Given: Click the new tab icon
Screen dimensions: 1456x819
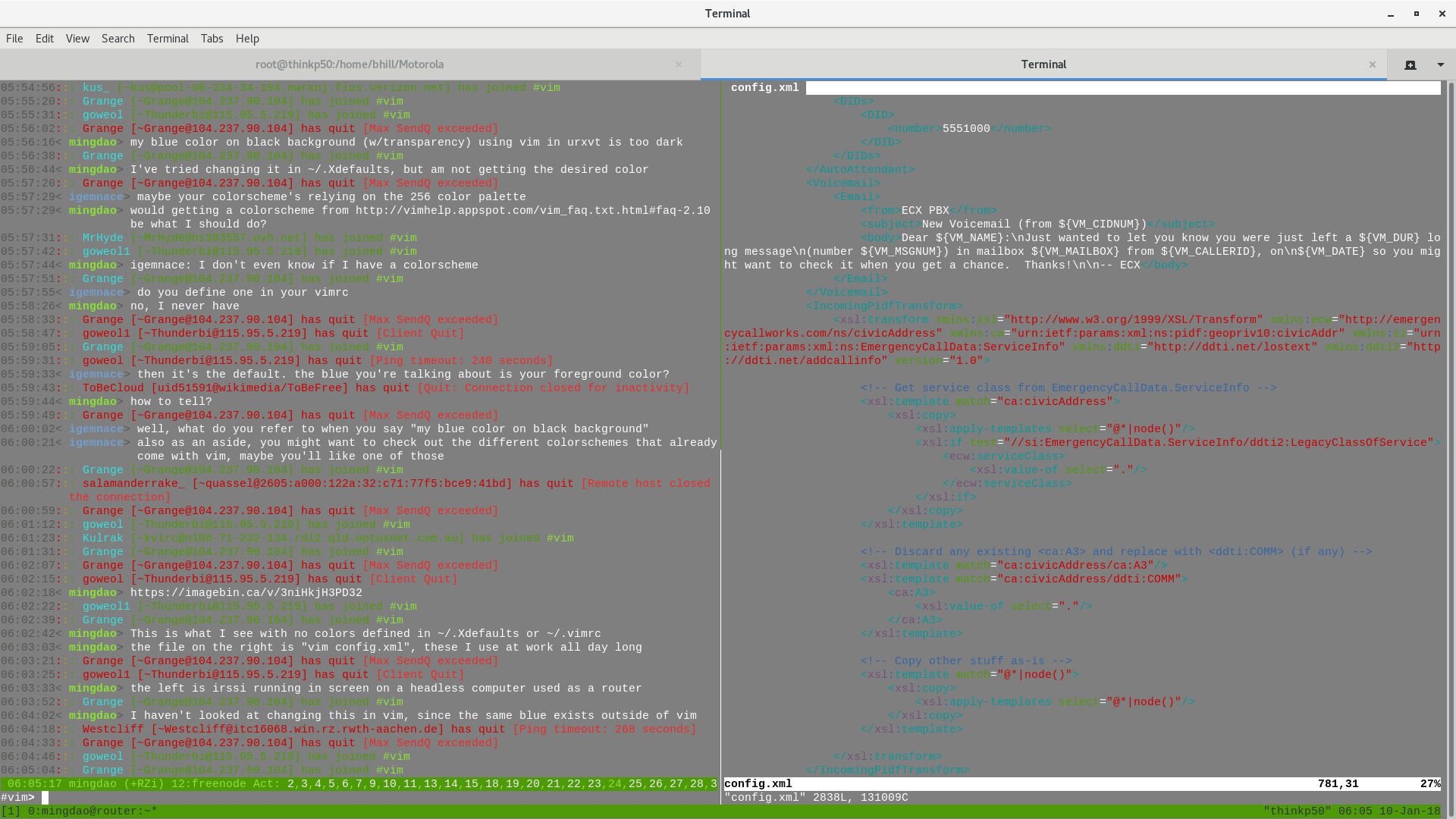Looking at the screenshot, I should pyautogui.click(x=1410, y=64).
